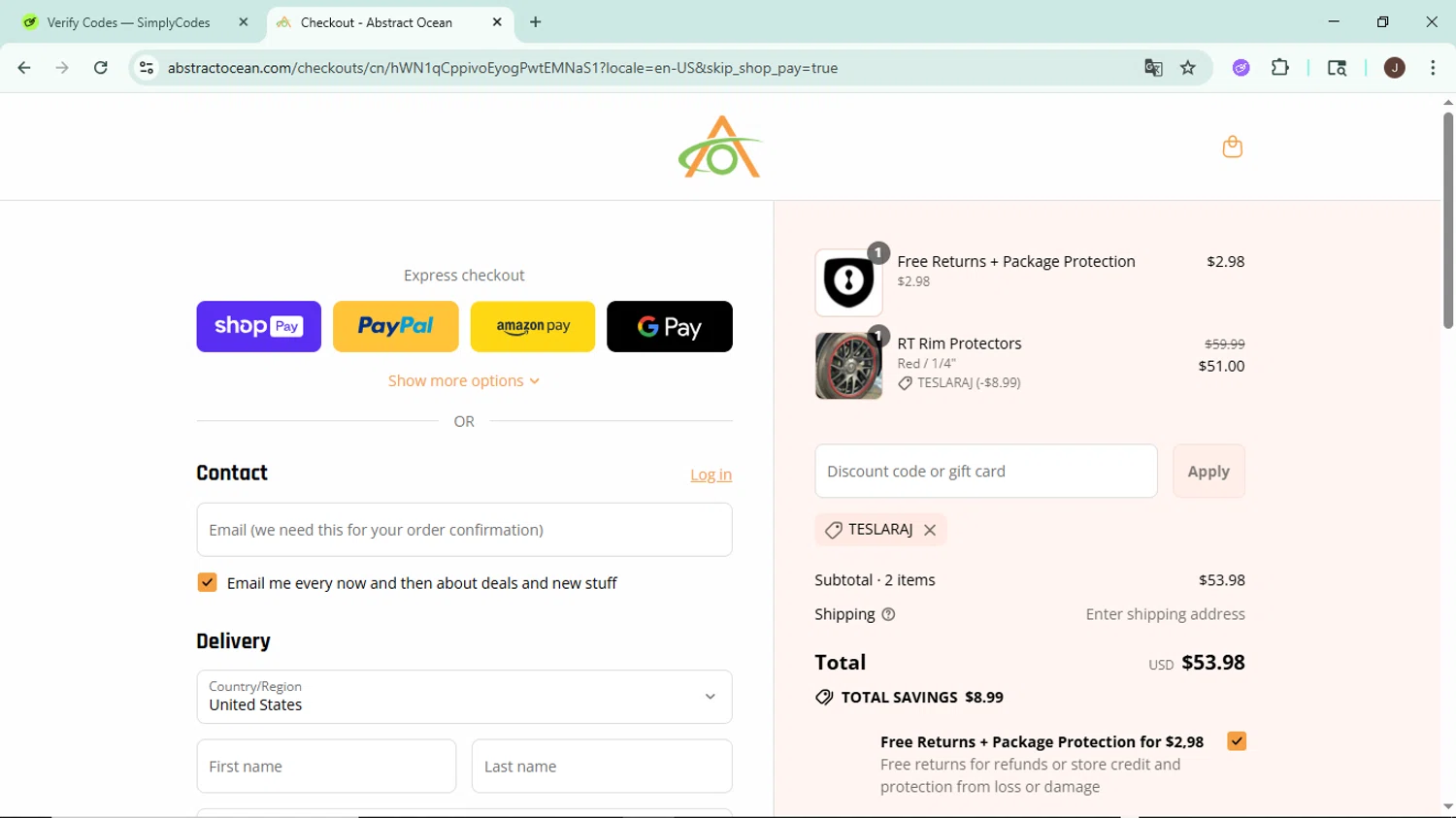
Task: Restore the browser window size
Action: point(1383,21)
